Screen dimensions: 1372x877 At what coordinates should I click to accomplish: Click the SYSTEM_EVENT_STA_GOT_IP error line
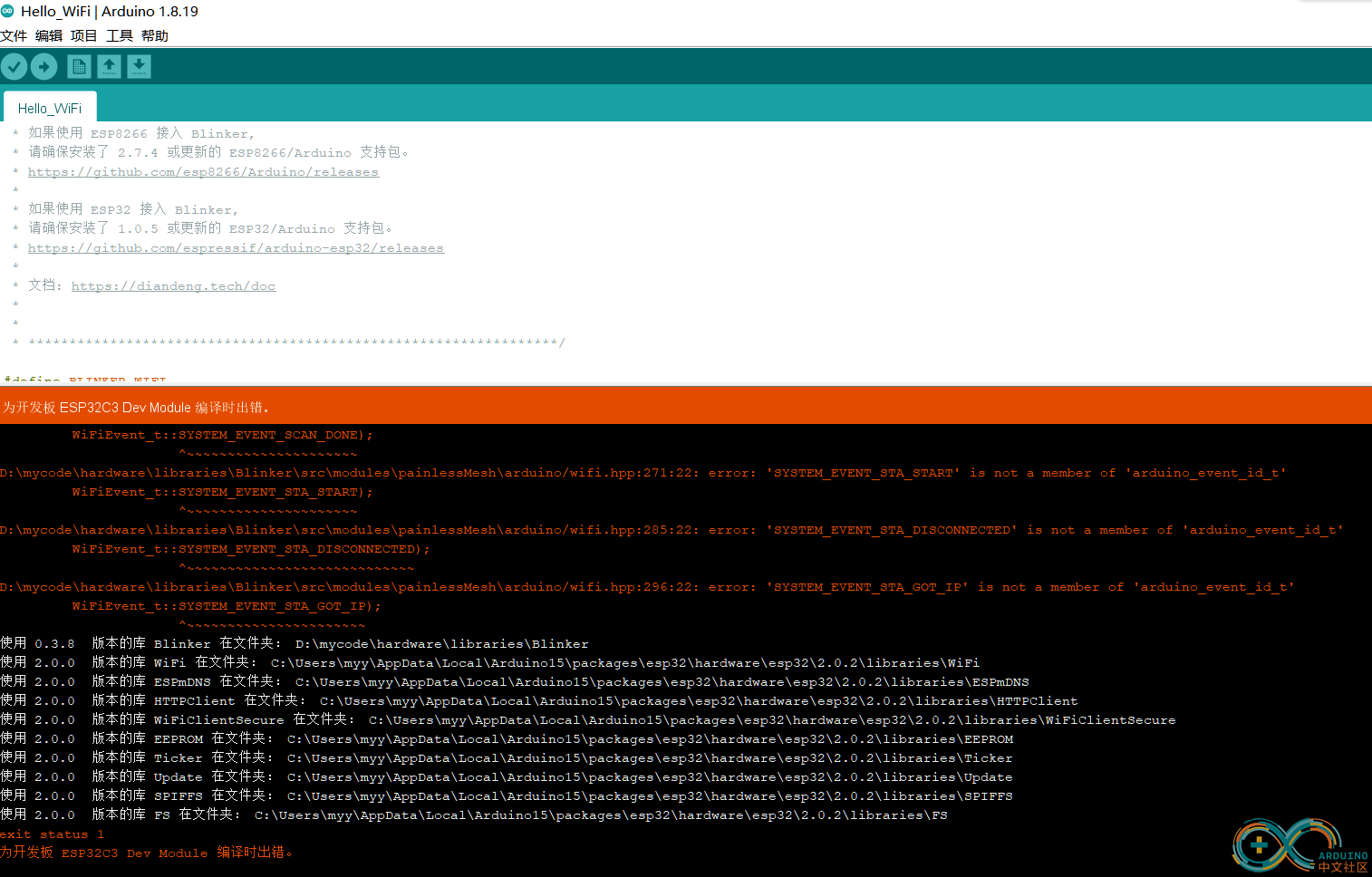pos(647,587)
